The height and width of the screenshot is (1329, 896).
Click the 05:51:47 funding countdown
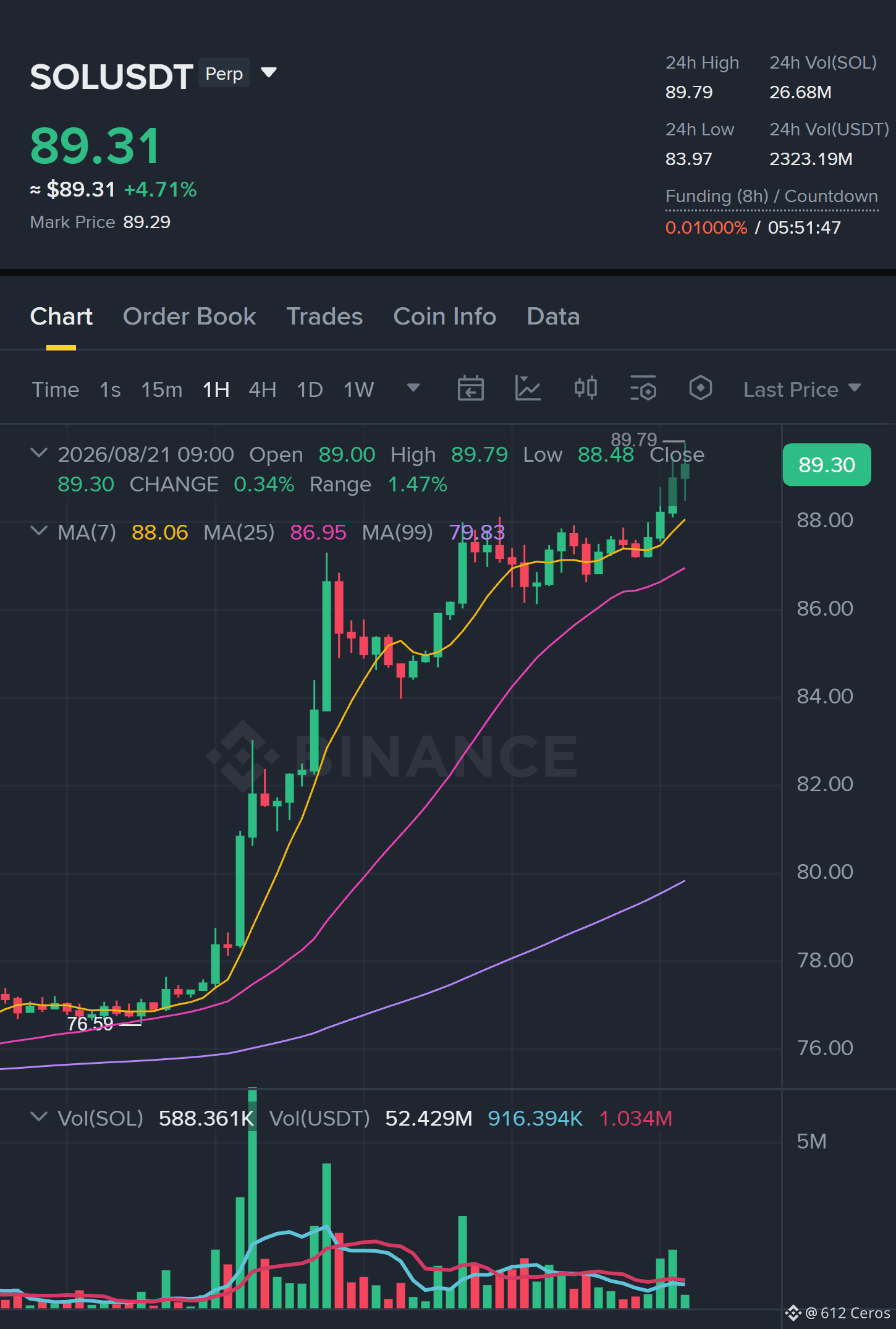(x=805, y=227)
